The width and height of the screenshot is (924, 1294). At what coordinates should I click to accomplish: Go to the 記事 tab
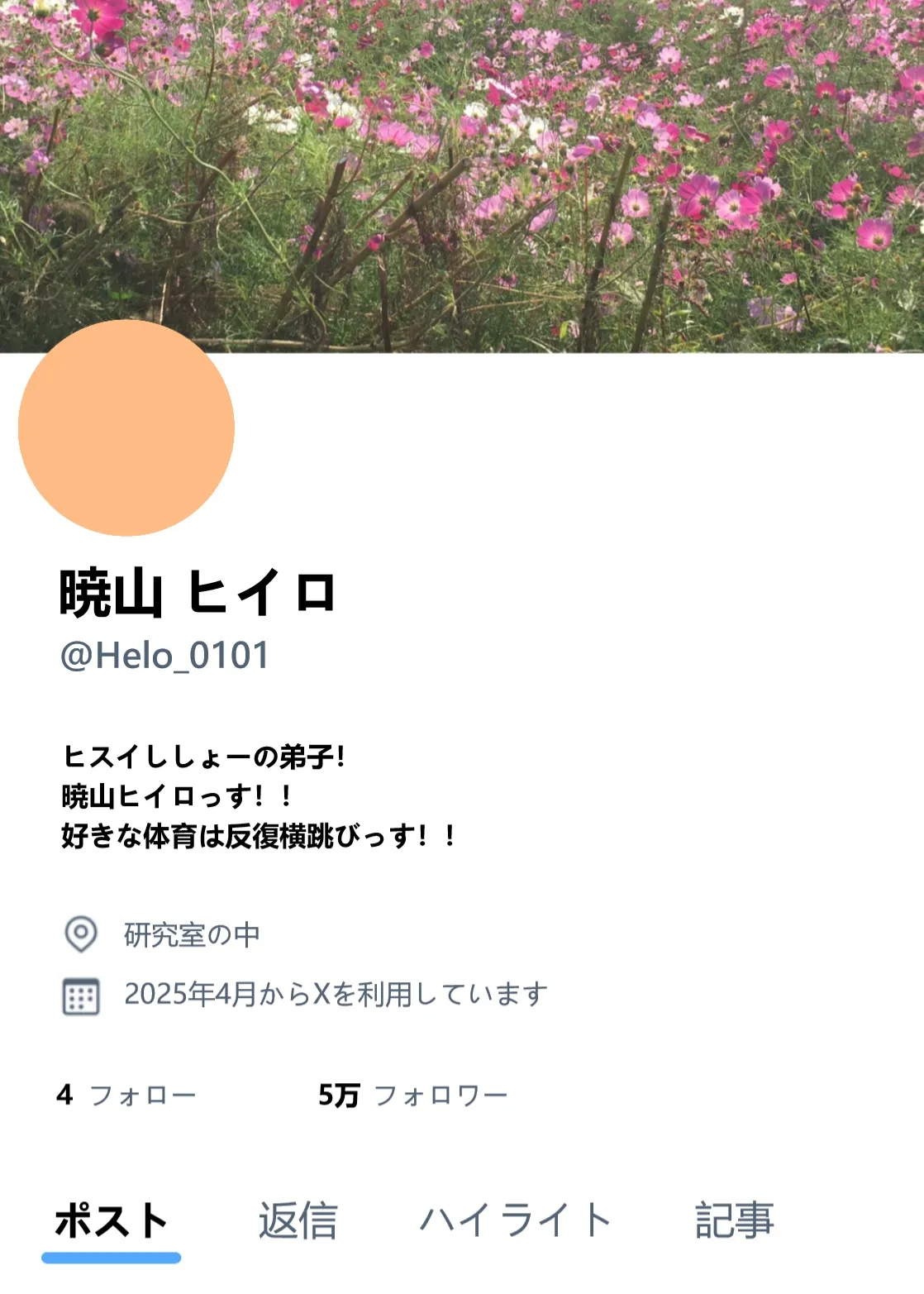(x=734, y=1220)
